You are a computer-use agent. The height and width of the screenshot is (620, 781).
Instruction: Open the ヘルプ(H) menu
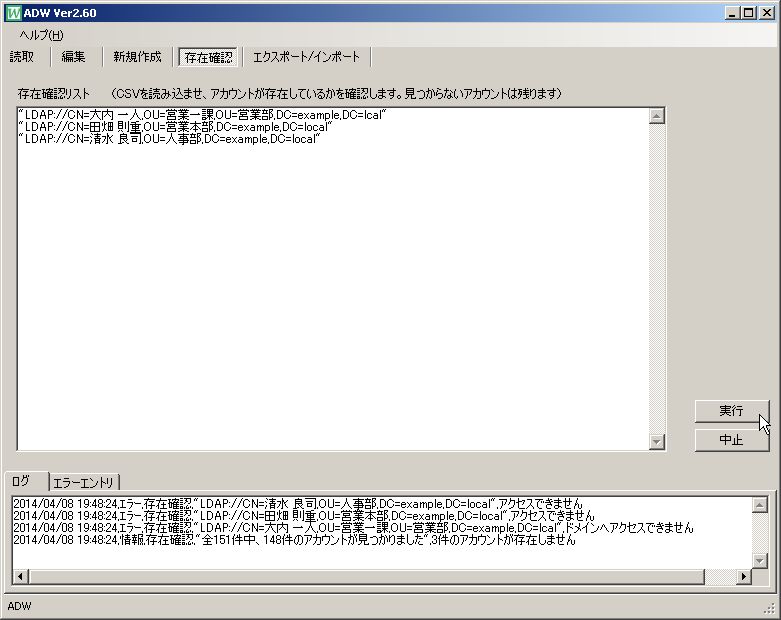pyautogui.click(x=41, y=35)
